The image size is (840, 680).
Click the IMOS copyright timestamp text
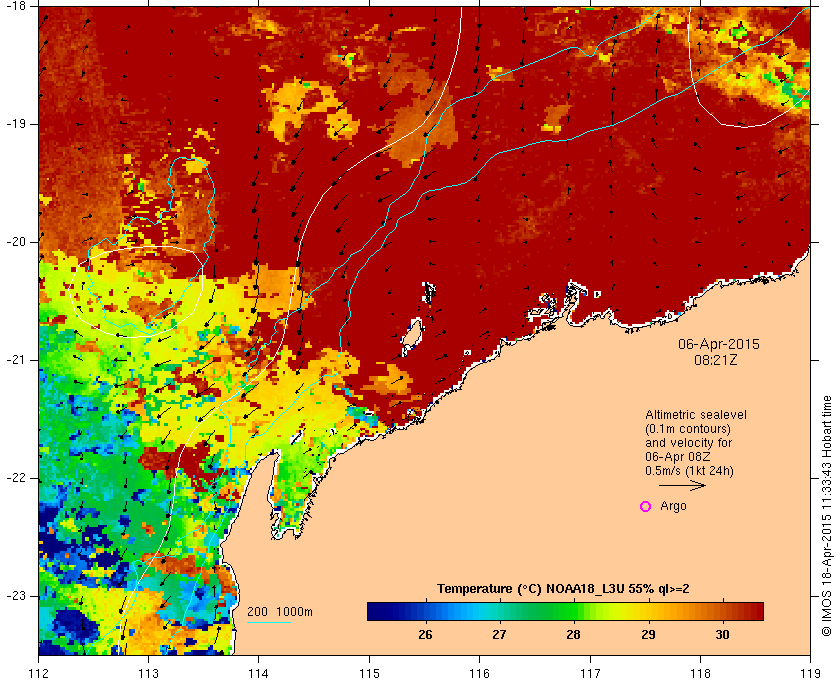(x=826, y=516)
